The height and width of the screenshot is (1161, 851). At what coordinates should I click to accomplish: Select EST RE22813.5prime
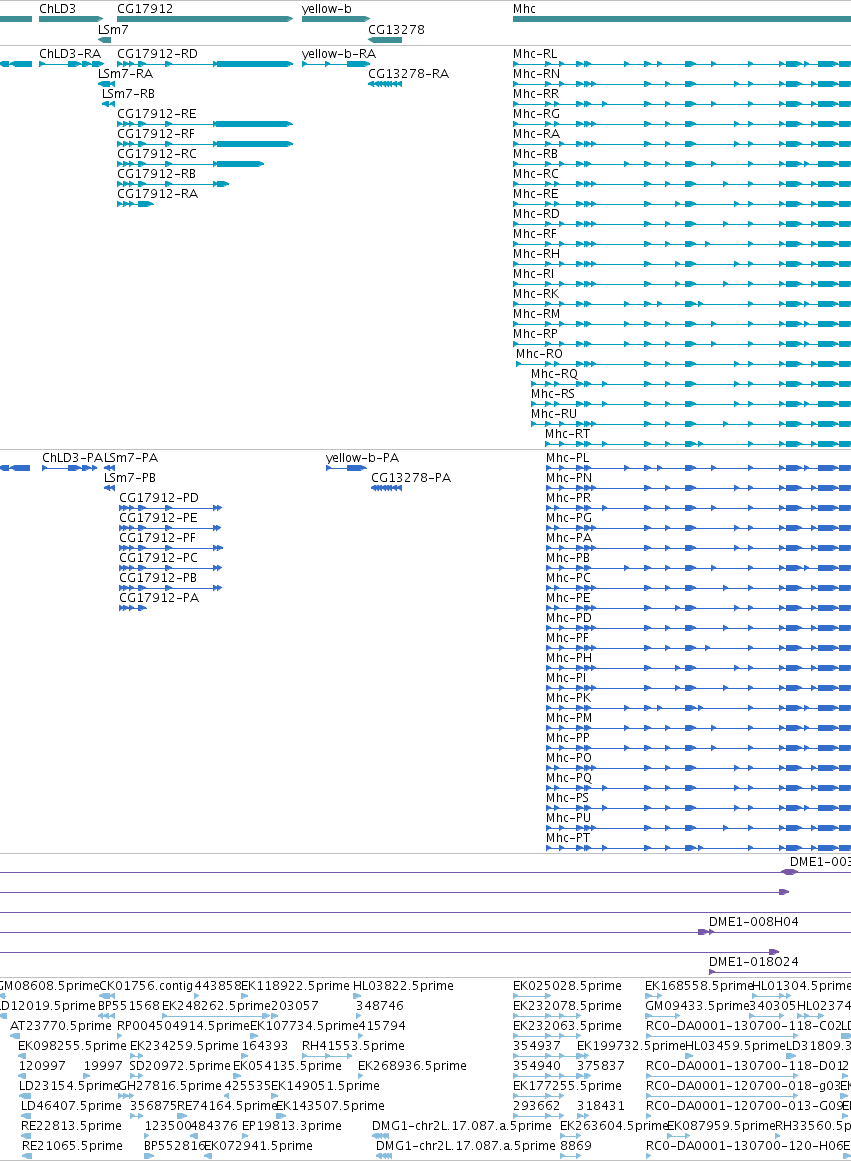coord(71,1126)
